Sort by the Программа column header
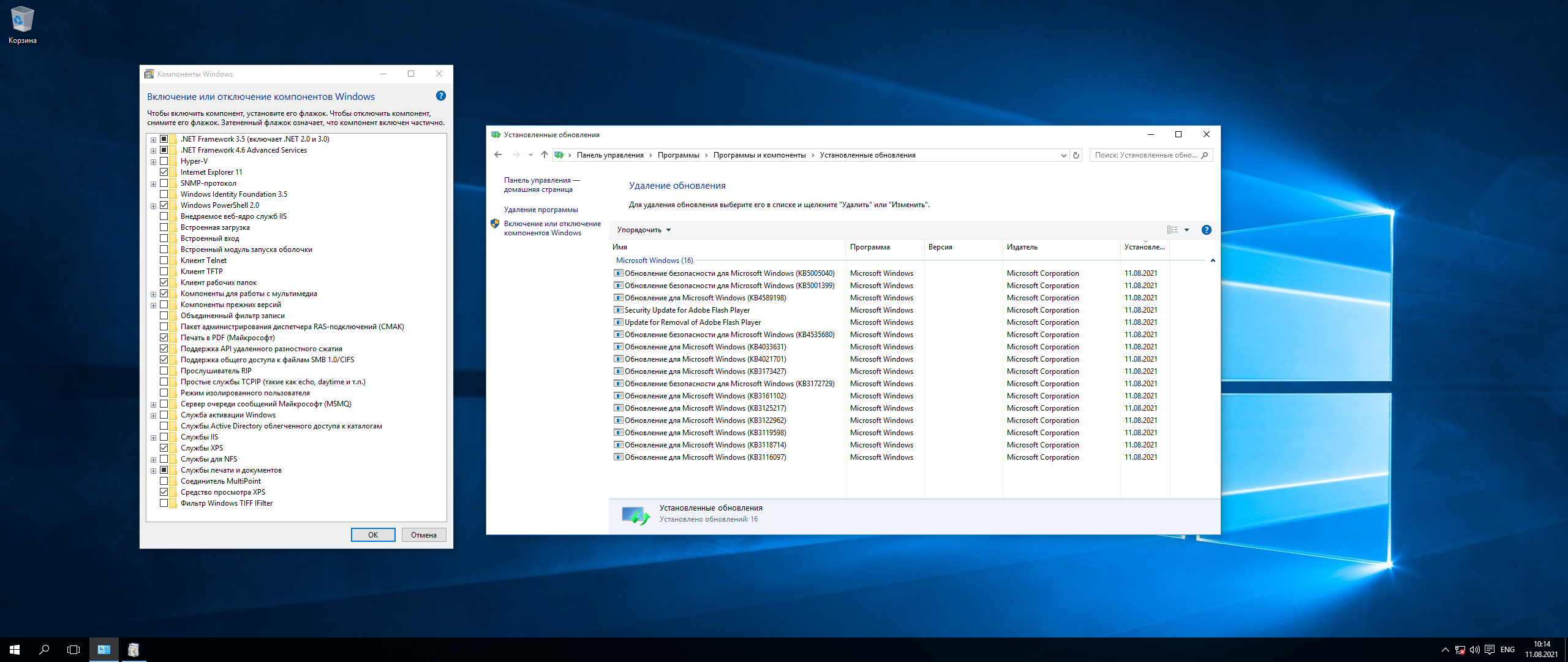 coord(885,247)
